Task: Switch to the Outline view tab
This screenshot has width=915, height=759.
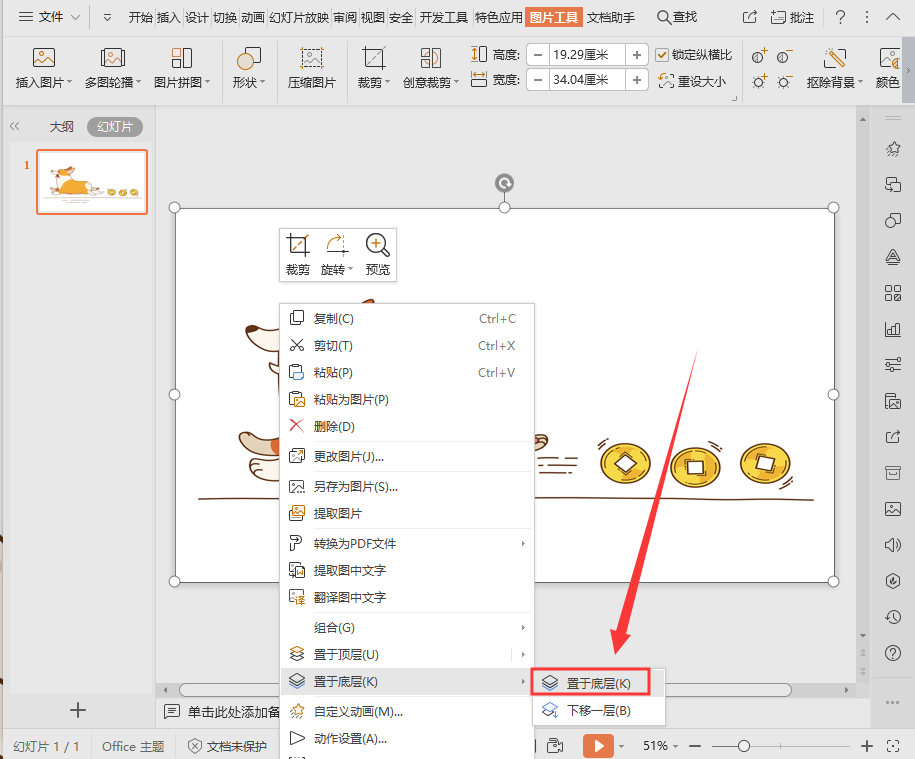Action: pyautogui.click(x=62, y=126)
